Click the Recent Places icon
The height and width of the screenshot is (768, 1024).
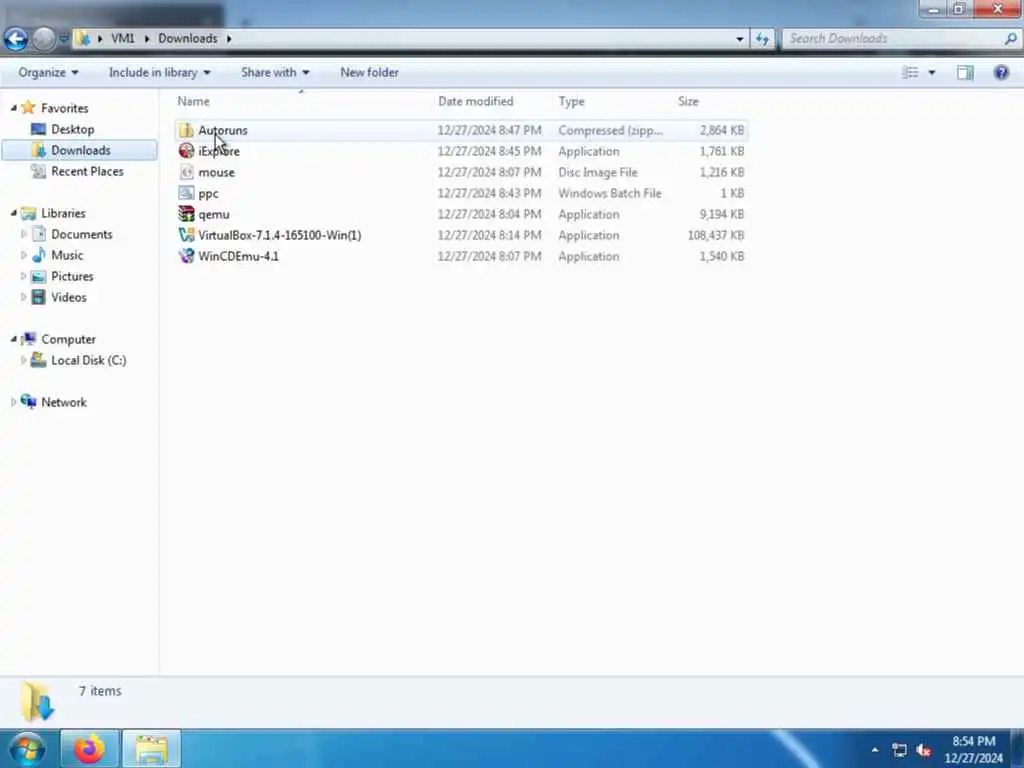[39, 171]
